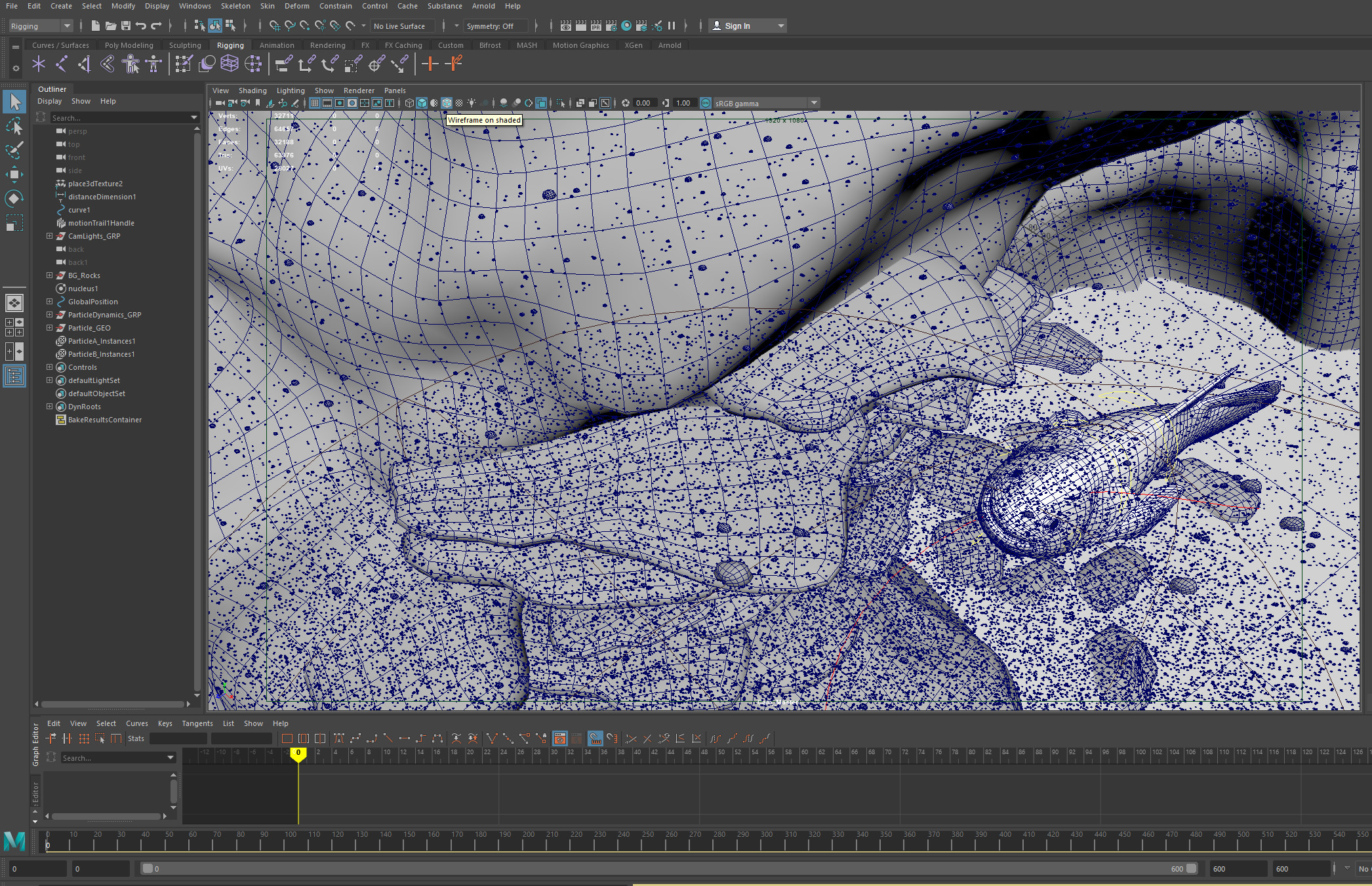
Task: Select the Lasso tool in tool box
Action: [x=14, y=125]
